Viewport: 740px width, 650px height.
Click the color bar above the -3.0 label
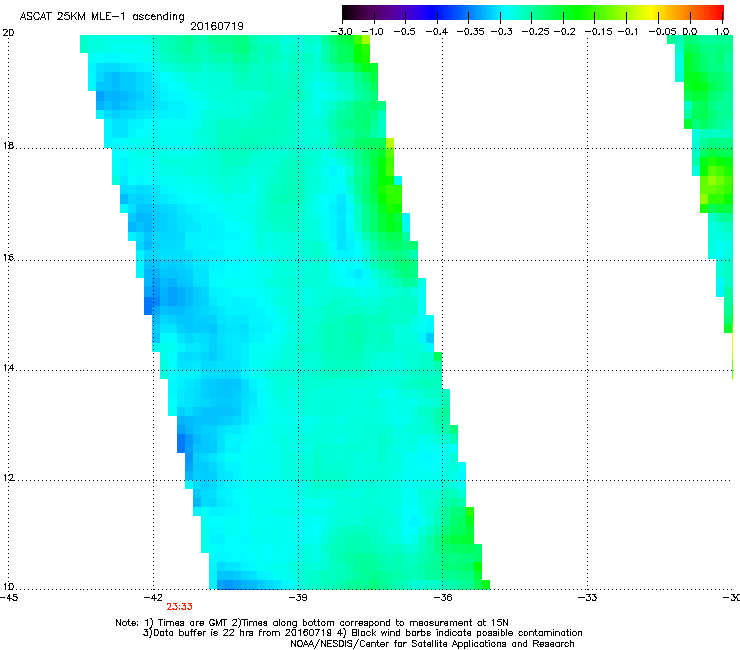pyautogui.click(x=345, y=12)
